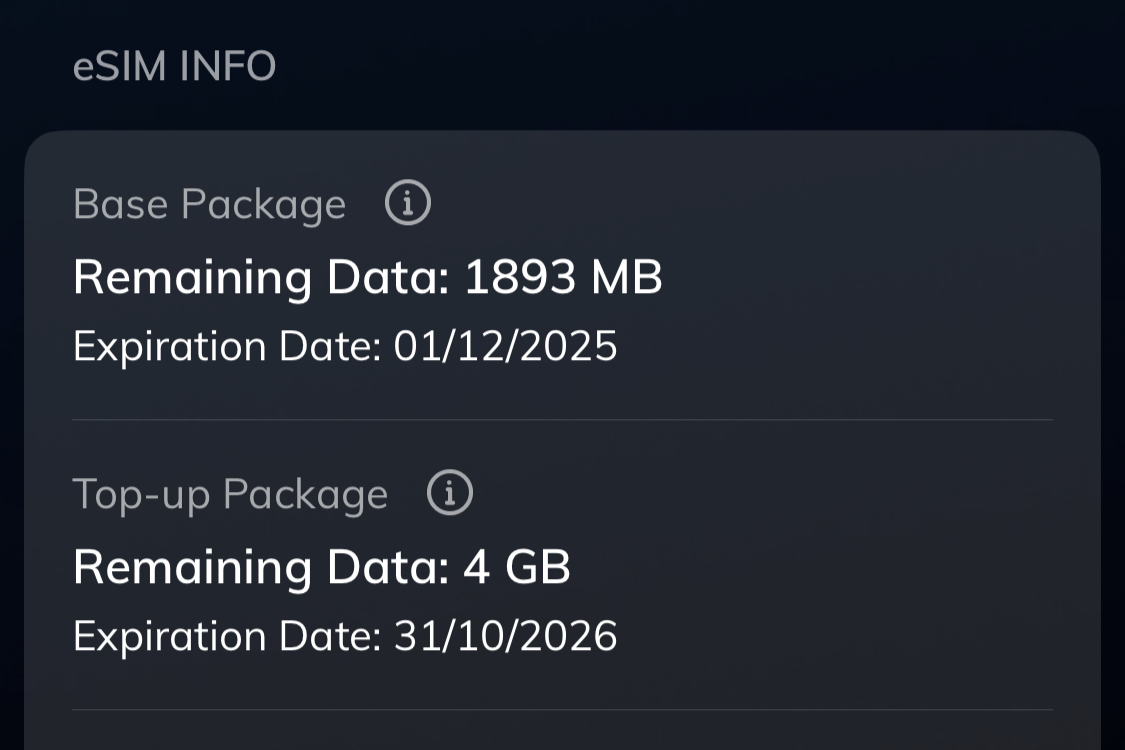Screen dimensions: 1125x750
Task: Click the eSIM INFO section header
Action: coord(175,67)
